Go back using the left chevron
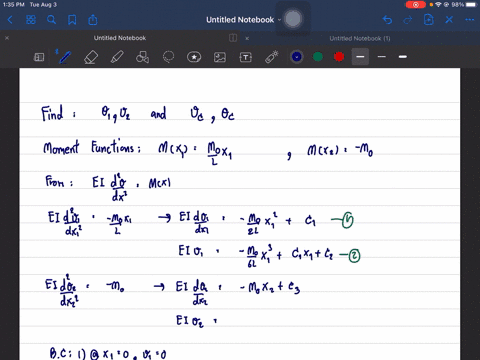Screen dimensions: 480x360 point(10,20)
